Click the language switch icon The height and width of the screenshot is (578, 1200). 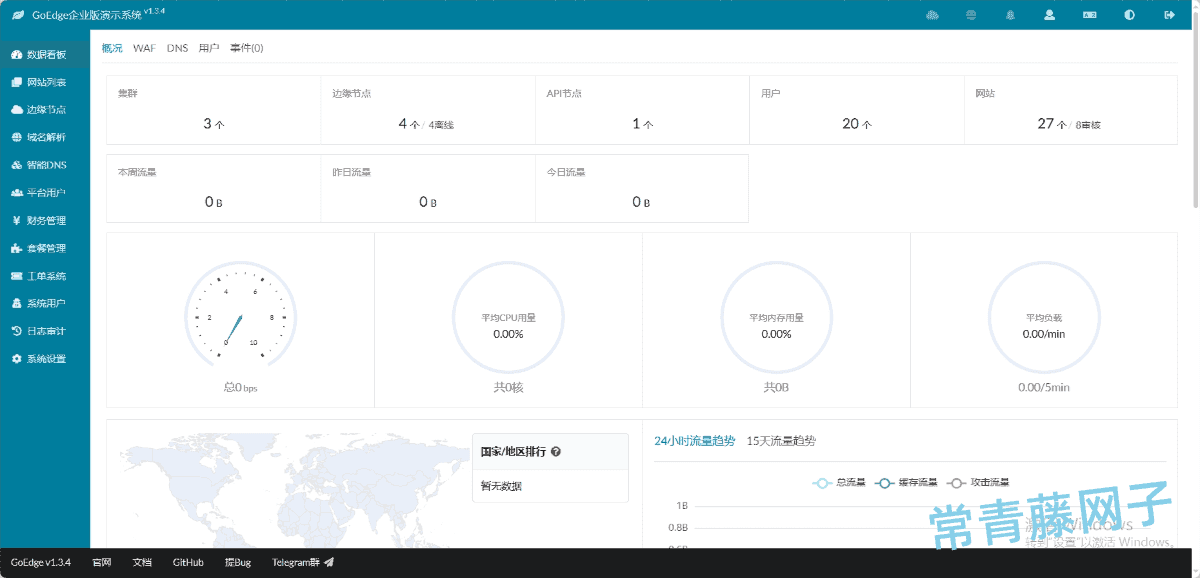[x=1090, y=15]
